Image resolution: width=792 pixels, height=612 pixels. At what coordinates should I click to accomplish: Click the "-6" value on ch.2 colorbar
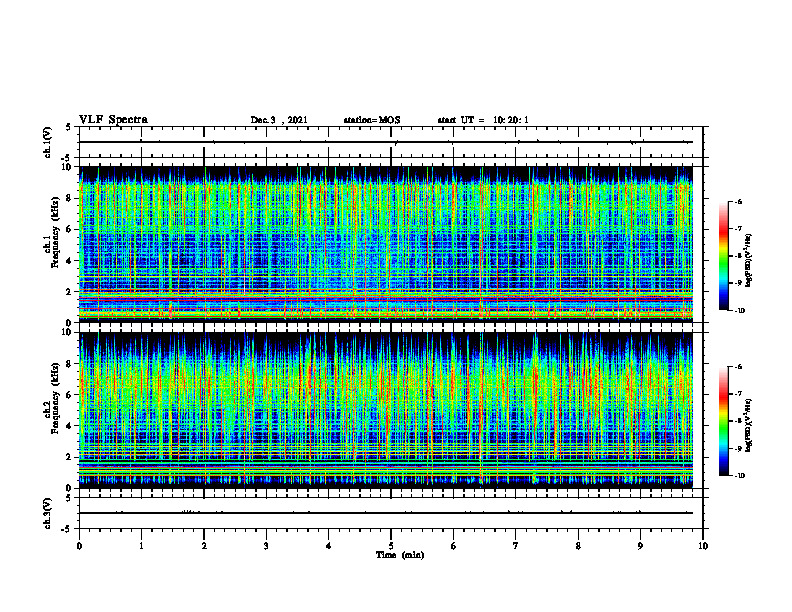click(738, 367)
